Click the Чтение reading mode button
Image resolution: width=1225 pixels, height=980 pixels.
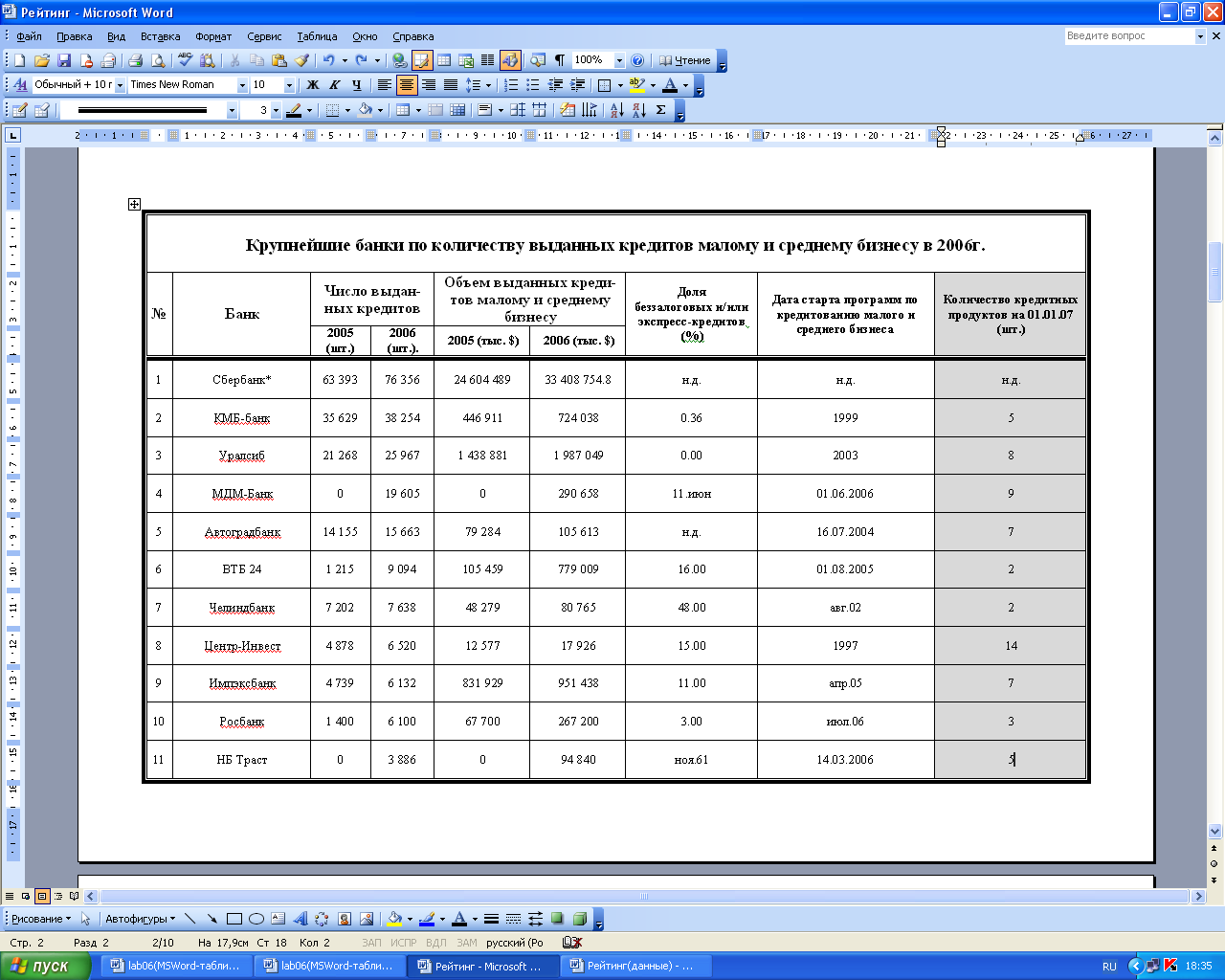point(684,60)
